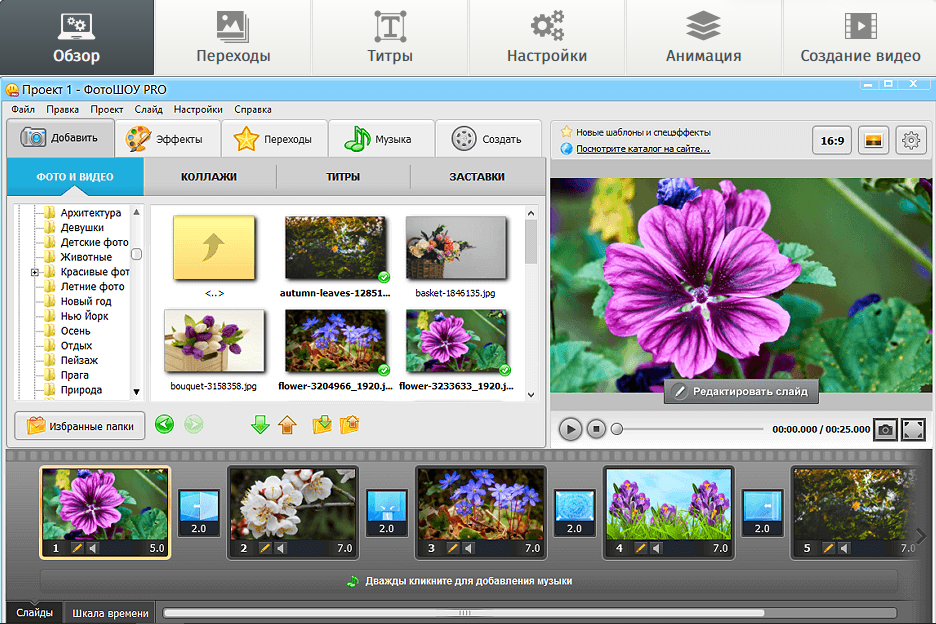Select the Нью Йорк folder

pos(84,316)
